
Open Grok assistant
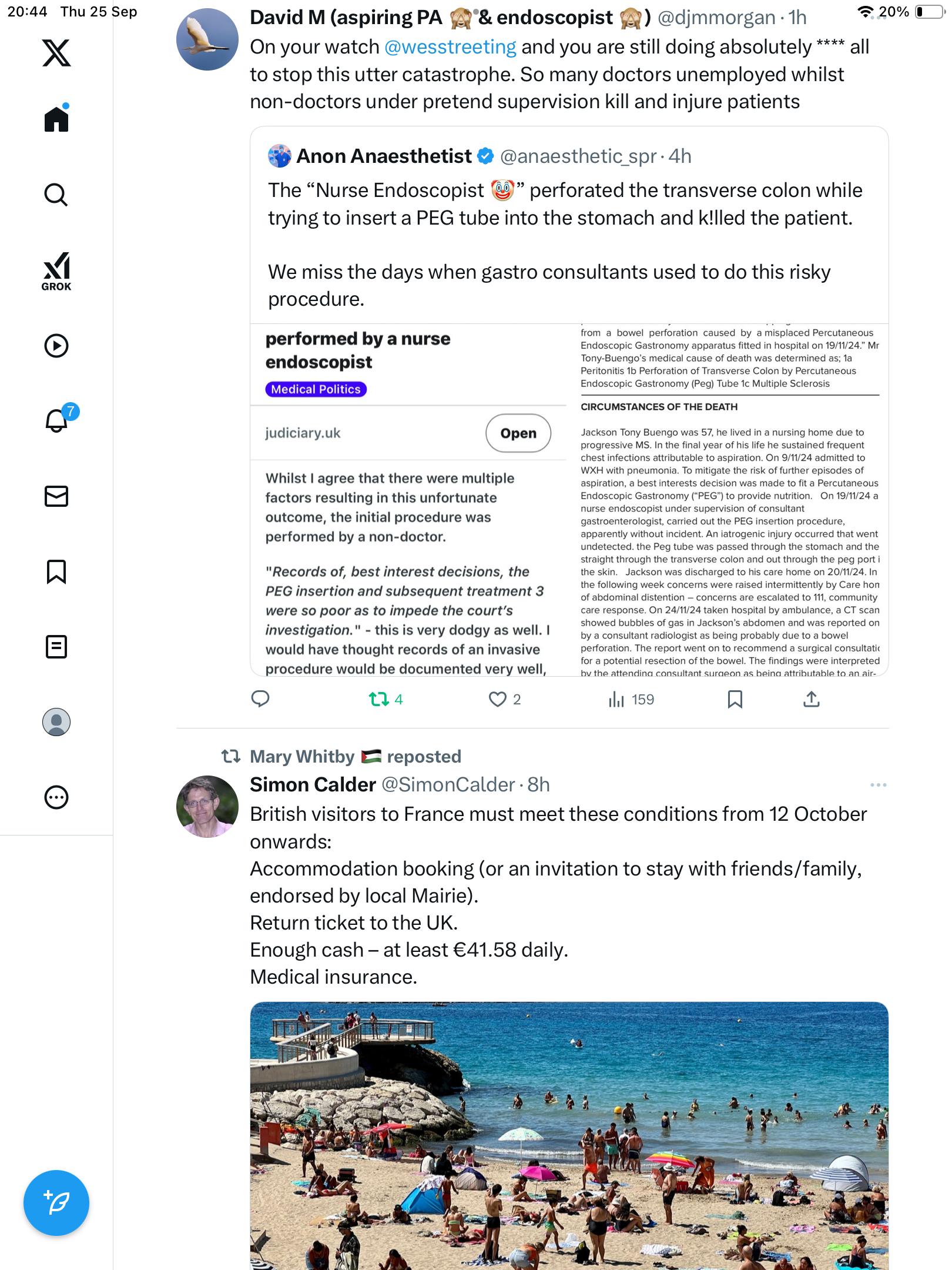point(56,271)
